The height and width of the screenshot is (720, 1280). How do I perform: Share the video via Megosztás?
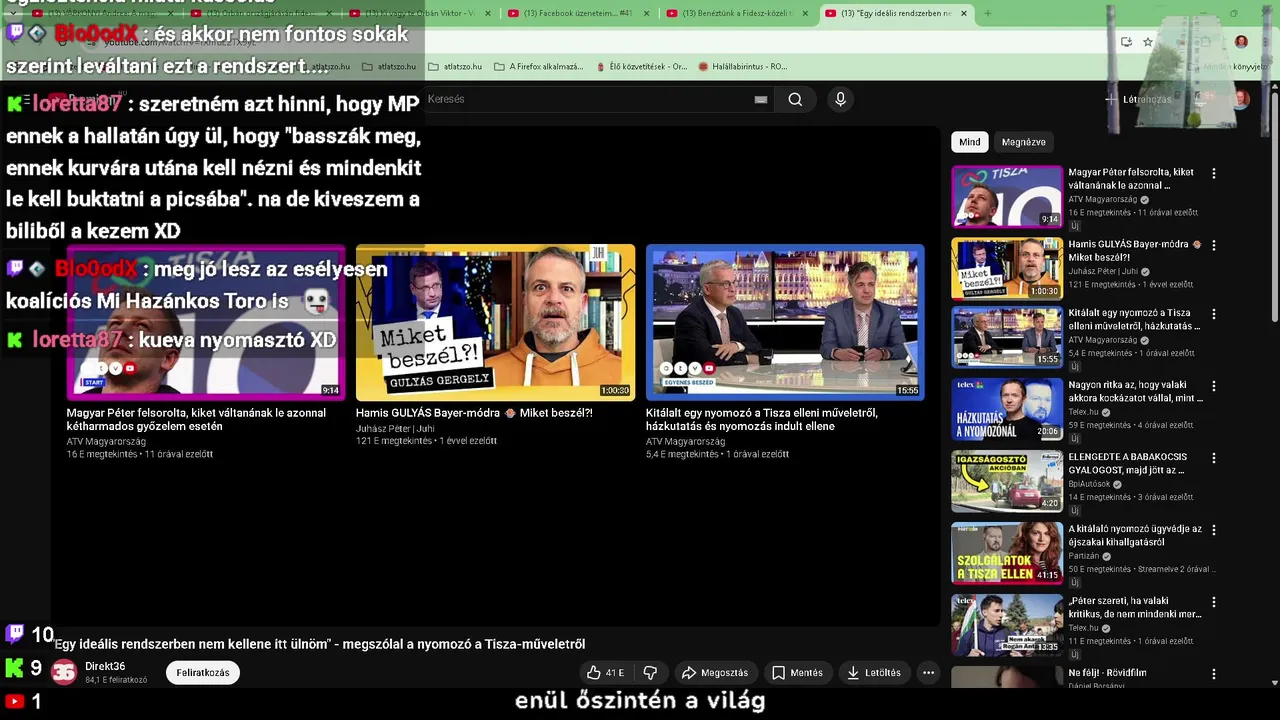[715, 673]
